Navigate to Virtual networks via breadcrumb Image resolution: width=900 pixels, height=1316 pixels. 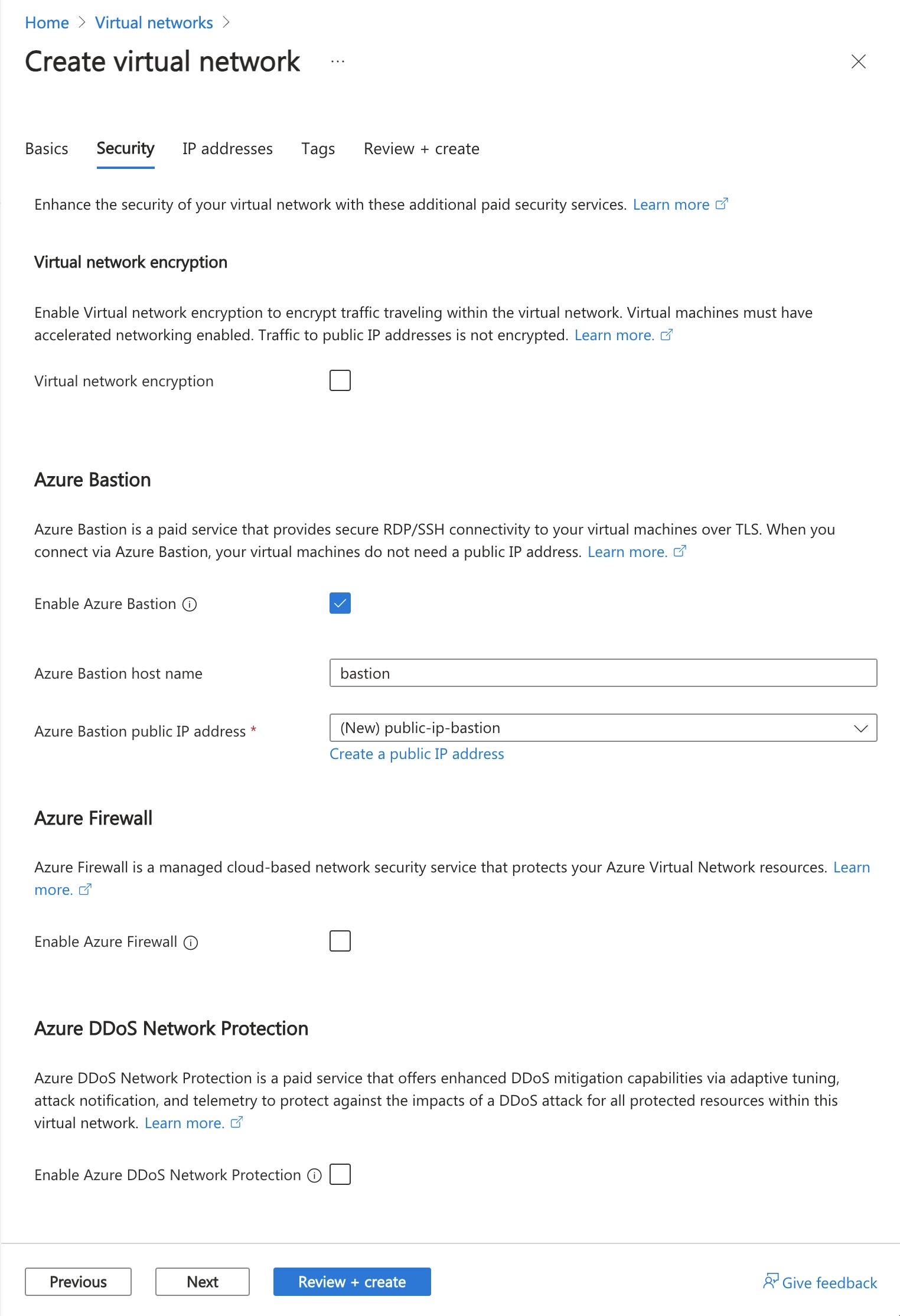pos(154,22)
